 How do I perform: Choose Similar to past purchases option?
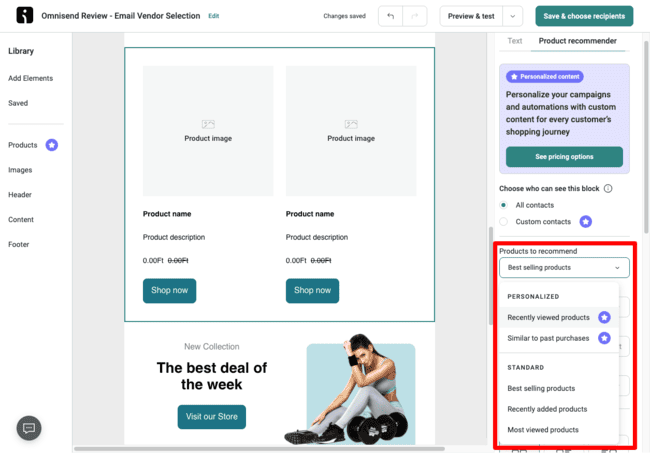(x=558, y=338)
